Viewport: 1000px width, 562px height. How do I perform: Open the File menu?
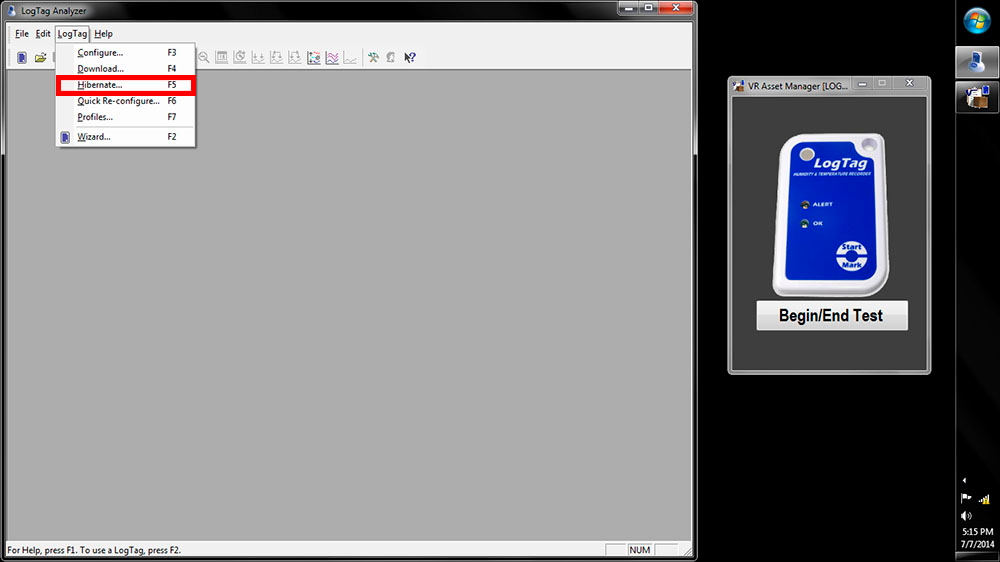[x=21, y=34]
